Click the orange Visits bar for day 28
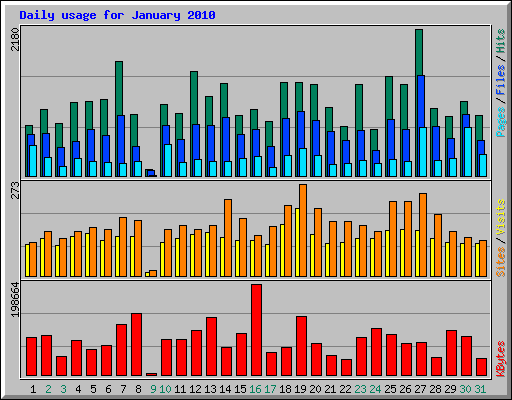 click(438, 245)
